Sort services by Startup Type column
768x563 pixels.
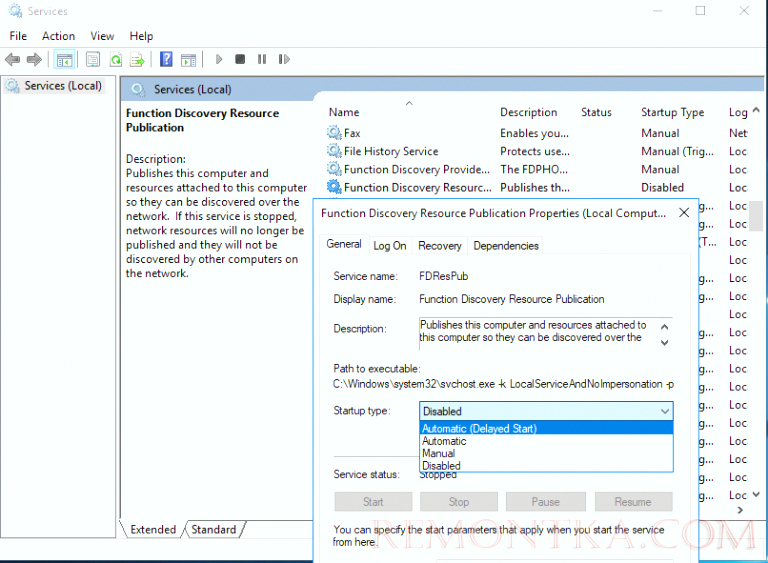[672, 113]
